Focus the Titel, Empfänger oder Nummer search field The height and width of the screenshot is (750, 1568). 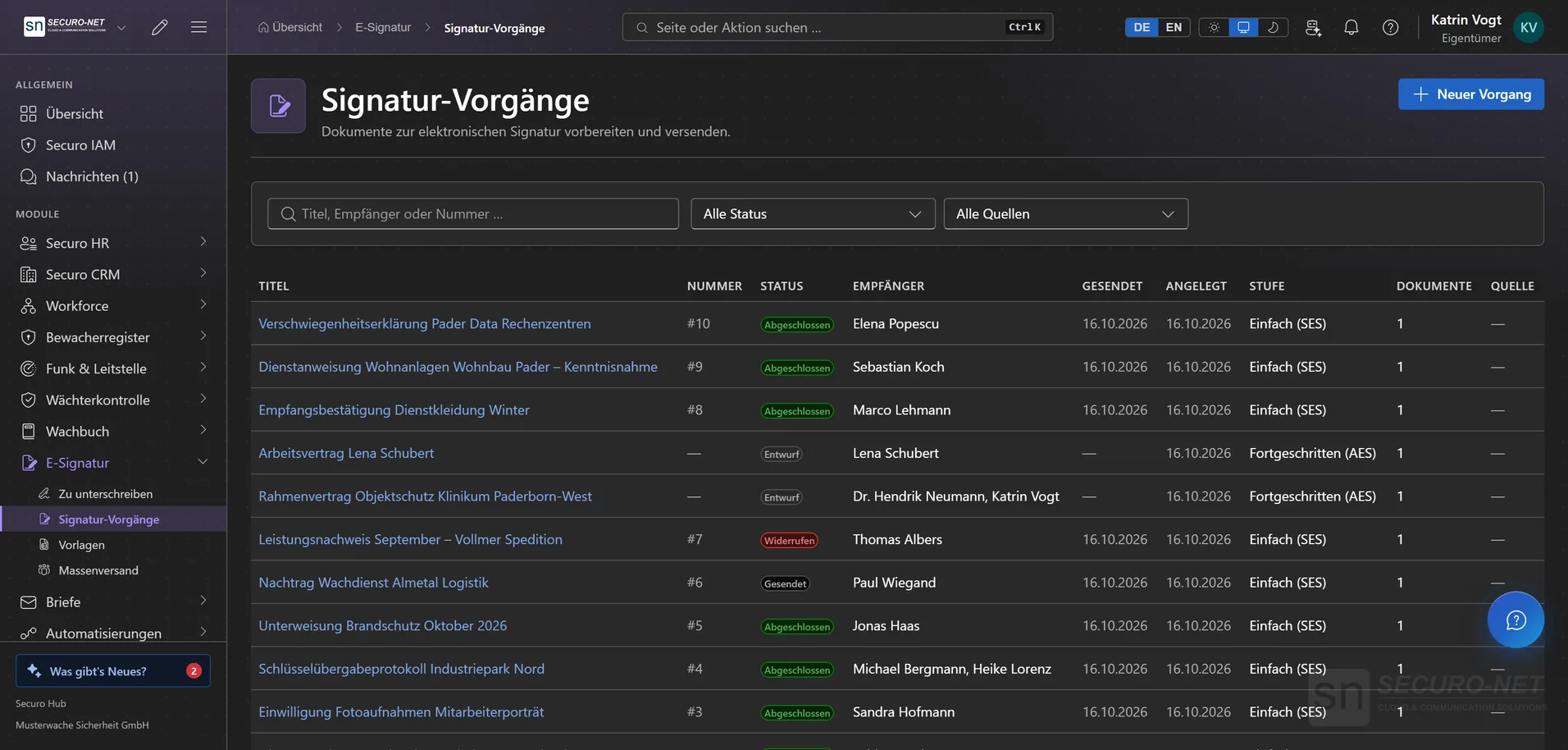(x=473, y=213)
